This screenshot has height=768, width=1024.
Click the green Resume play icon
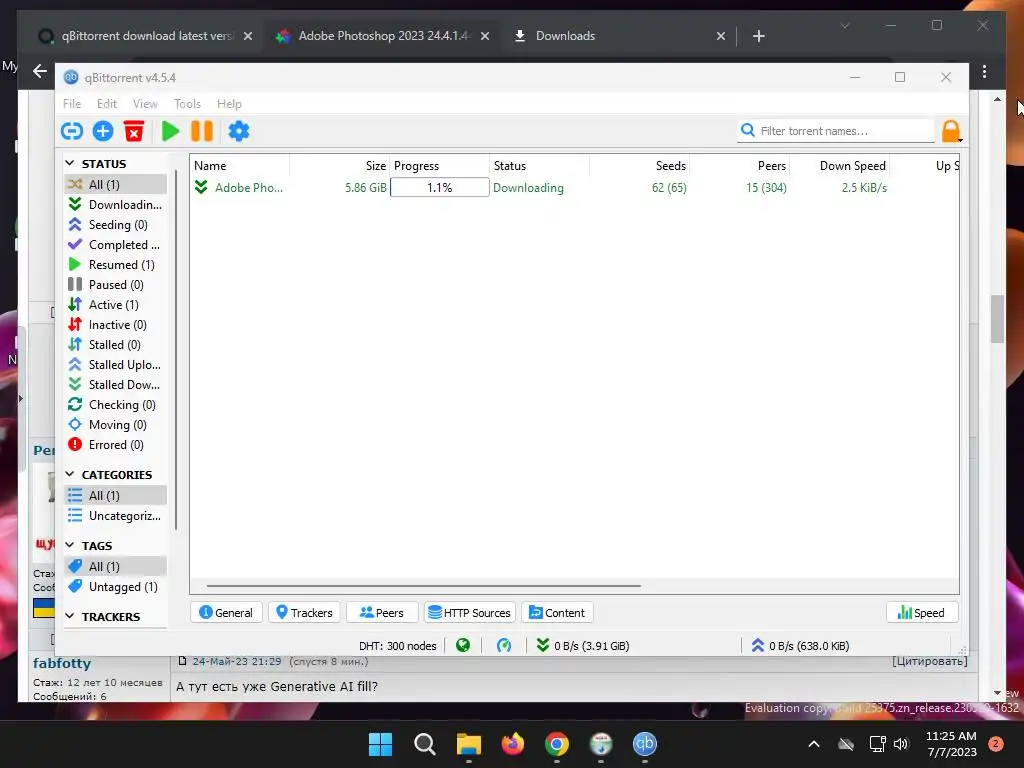point(170,131)
